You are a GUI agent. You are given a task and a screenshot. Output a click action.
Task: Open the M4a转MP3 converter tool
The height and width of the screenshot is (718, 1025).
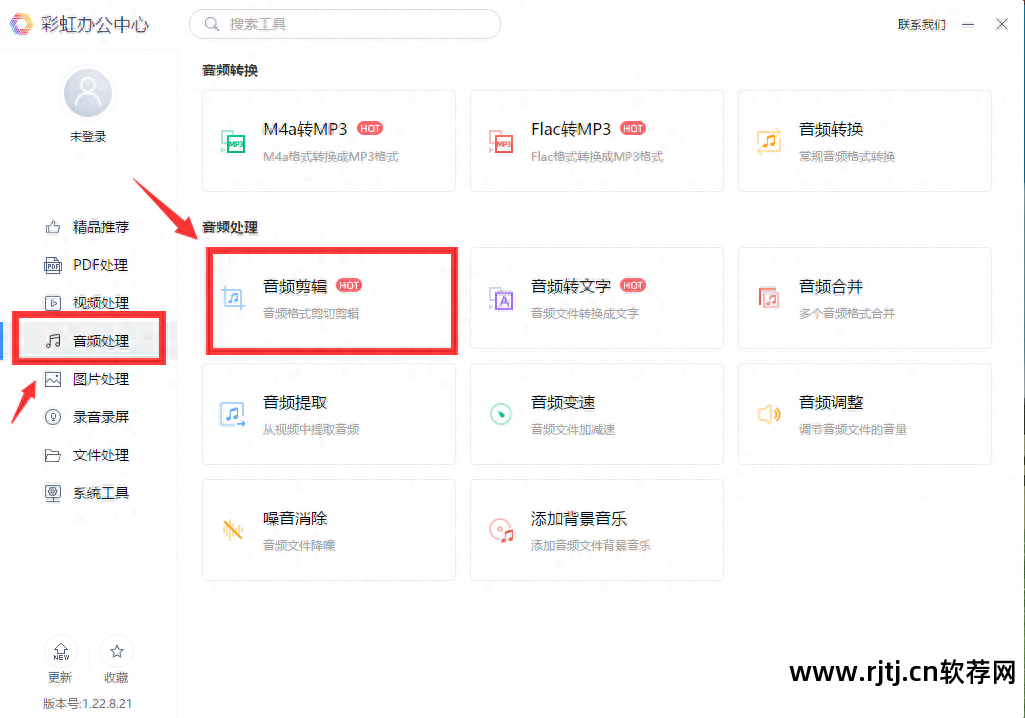[x=328, y=140]
